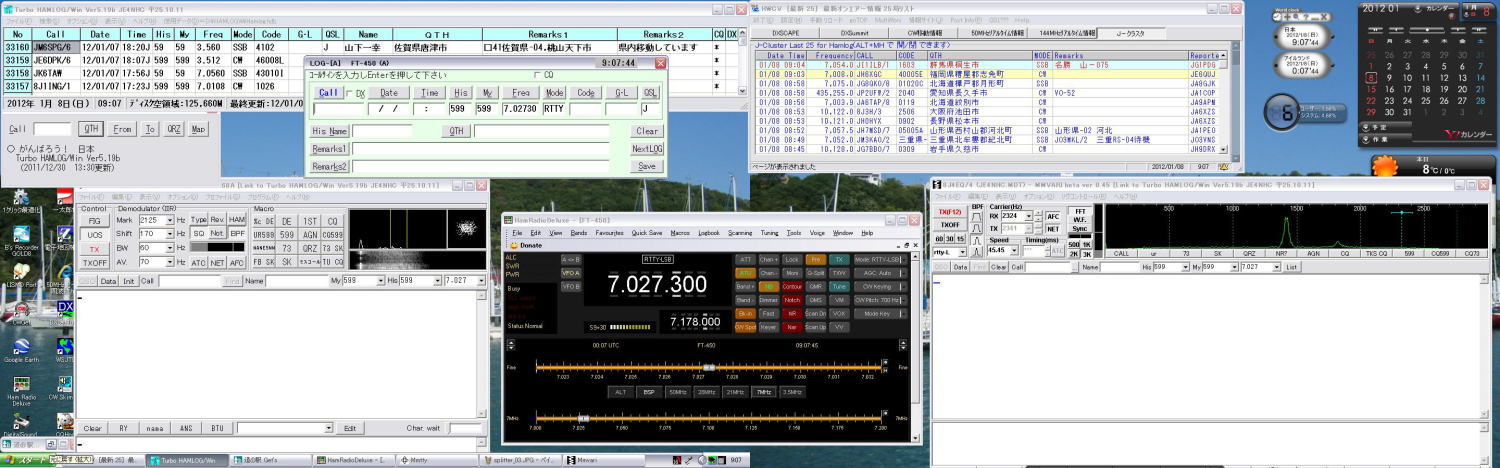
Task: Click the TX(F12) button in MMVARI
Action: (x=948, y=212)
